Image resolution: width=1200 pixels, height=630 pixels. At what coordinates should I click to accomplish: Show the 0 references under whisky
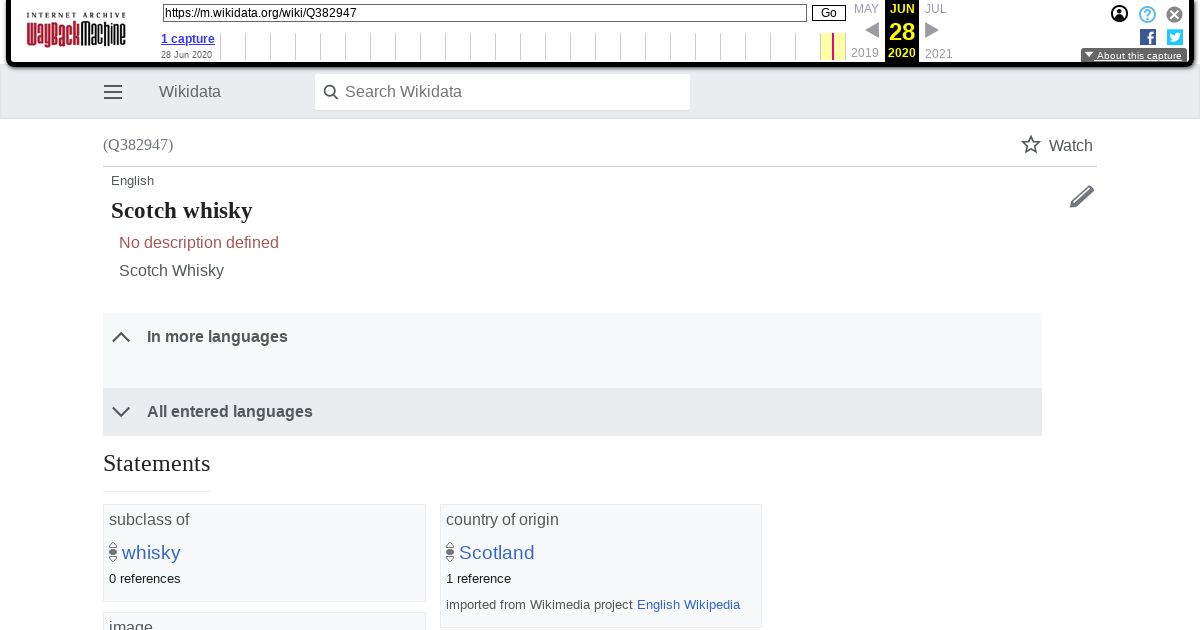145,579
